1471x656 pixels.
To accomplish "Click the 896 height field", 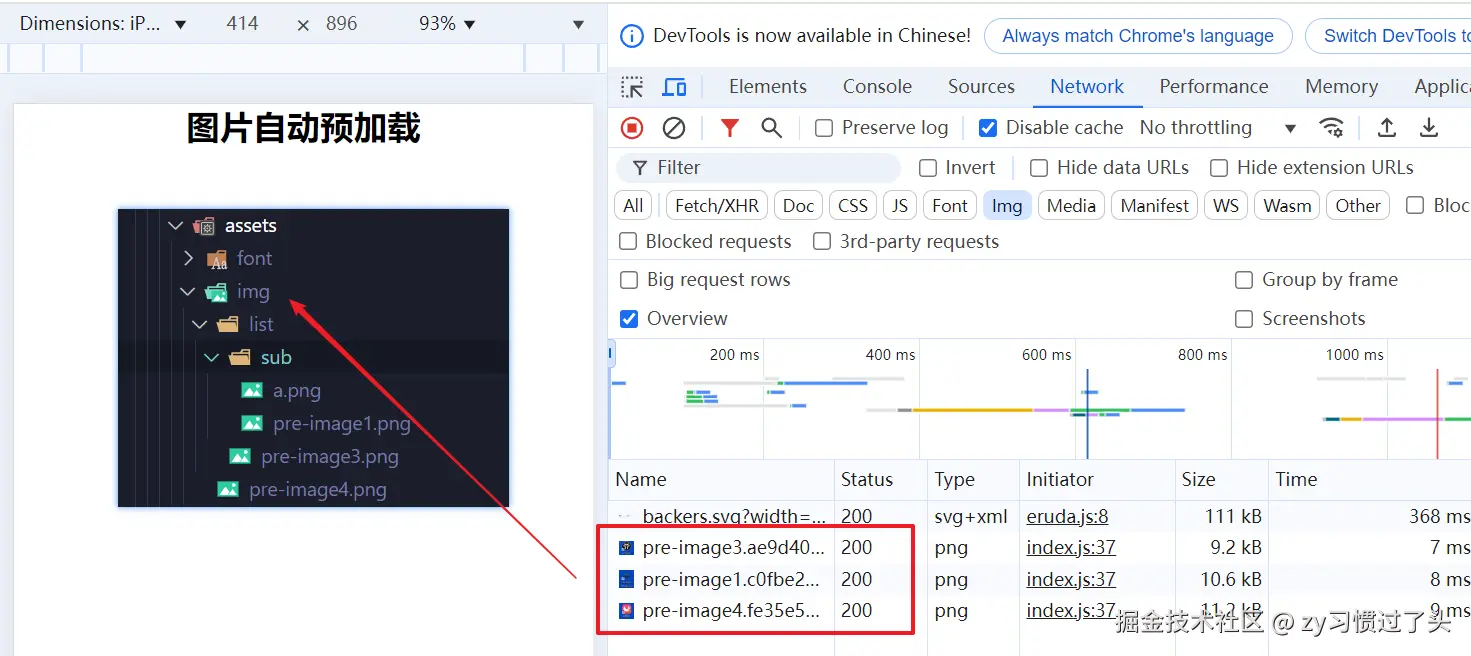I will (x=341, y=24).
